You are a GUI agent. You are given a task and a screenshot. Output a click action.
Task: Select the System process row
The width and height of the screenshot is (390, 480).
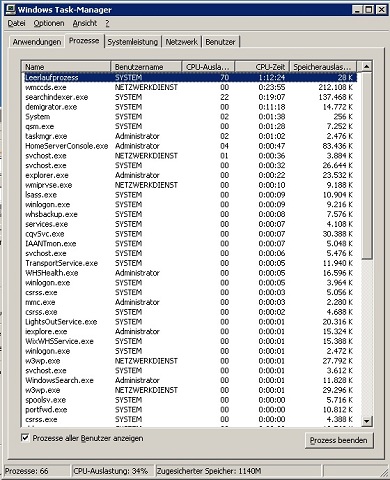pyautogui.click(x=190, y=117)
